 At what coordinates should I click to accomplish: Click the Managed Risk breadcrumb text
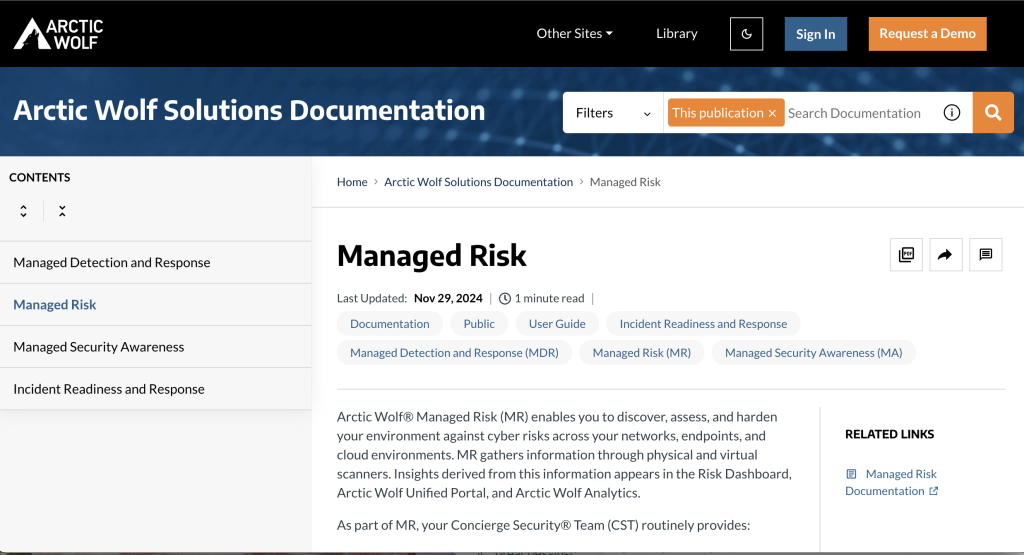[625, 182]
